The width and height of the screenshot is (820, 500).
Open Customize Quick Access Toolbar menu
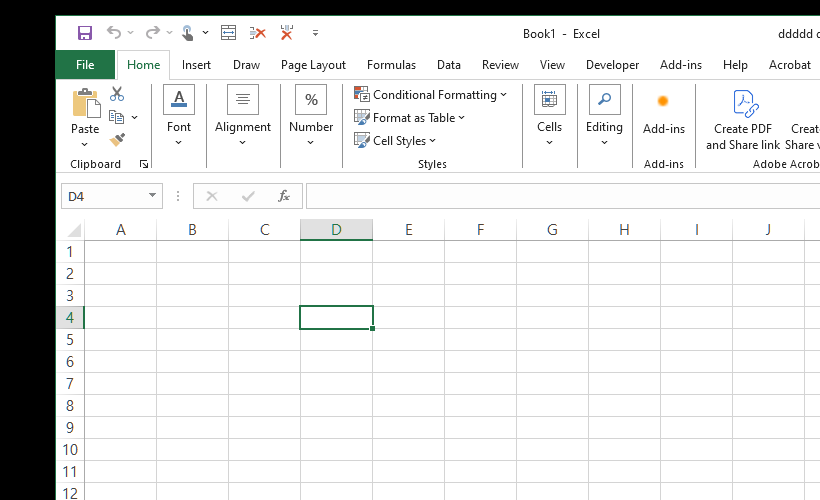click(315, 33)
